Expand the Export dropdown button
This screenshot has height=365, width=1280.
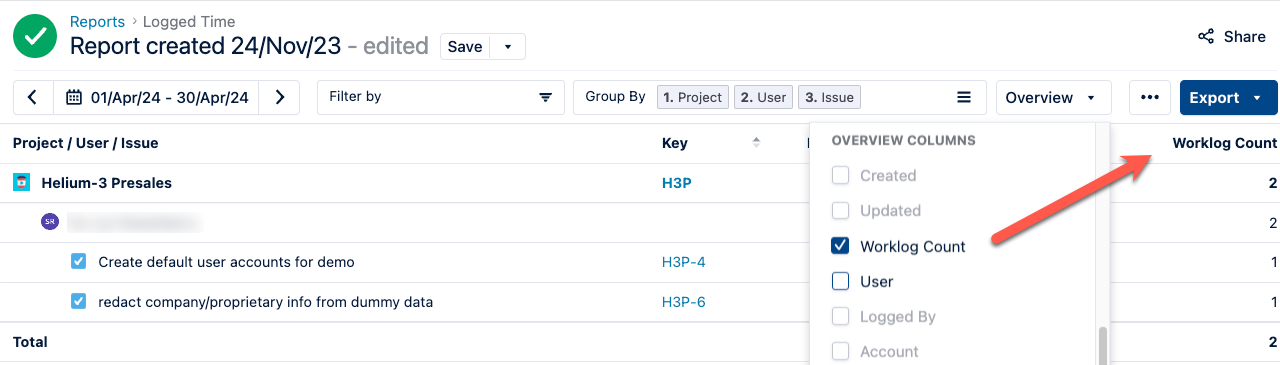tap(1229, 98)
